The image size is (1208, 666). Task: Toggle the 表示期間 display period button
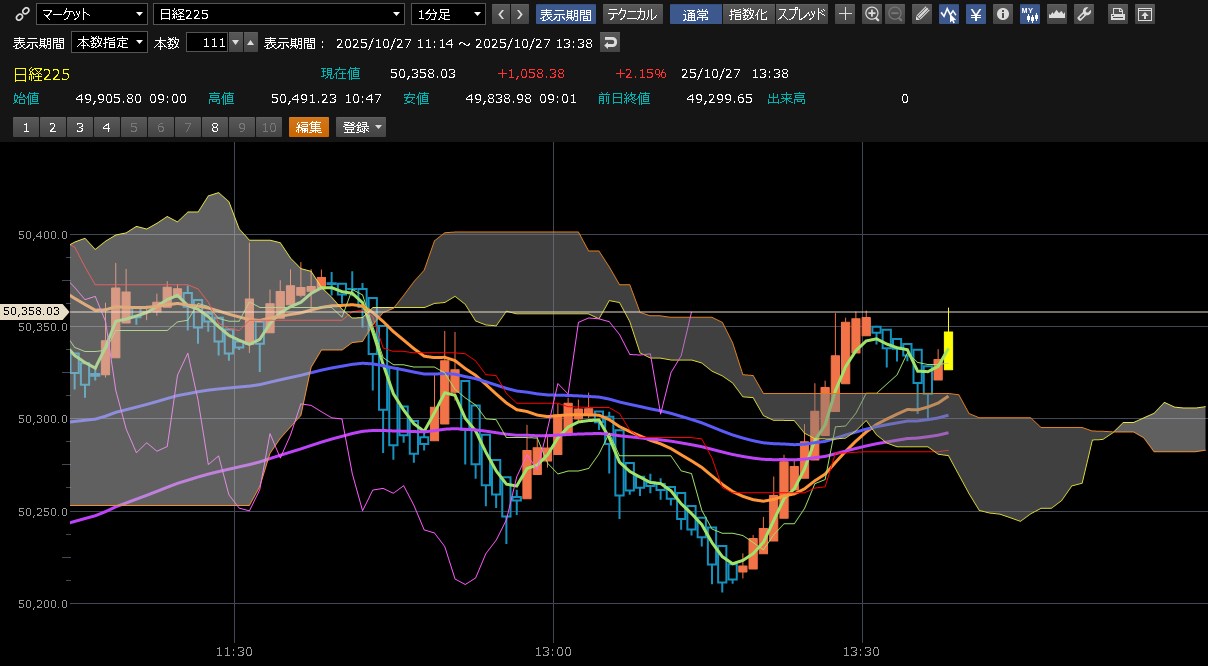click(x=566, y=14)
